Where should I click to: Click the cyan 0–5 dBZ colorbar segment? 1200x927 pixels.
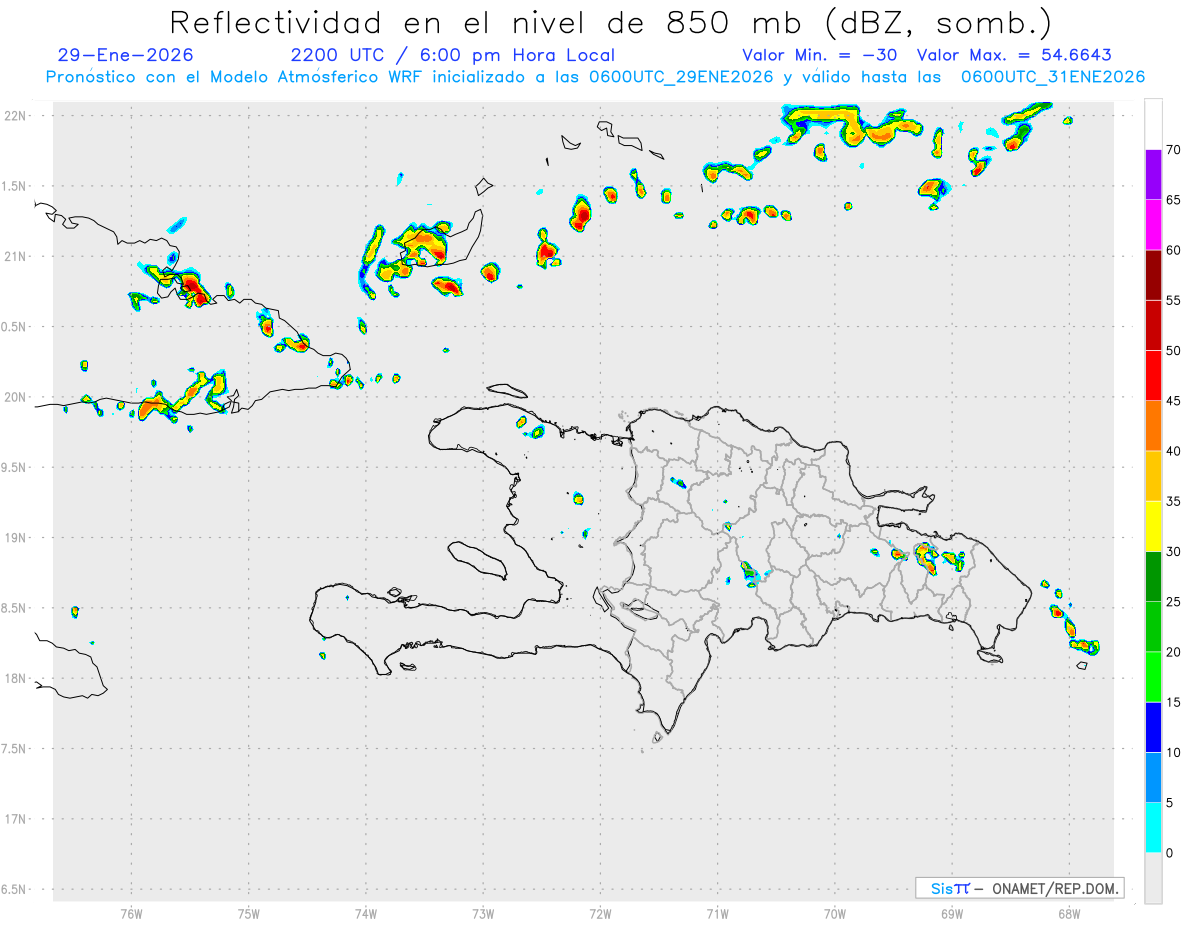click(1153, 828)
